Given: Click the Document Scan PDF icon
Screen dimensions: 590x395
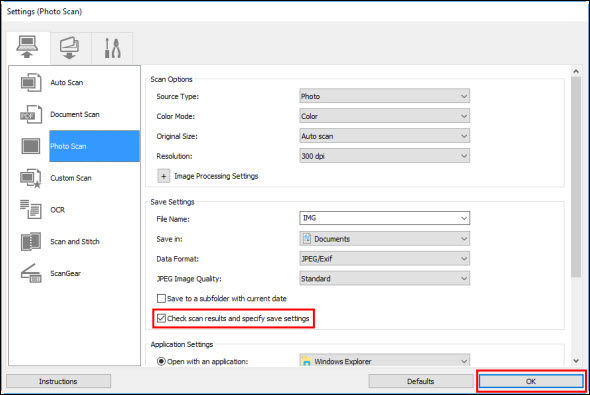Looking at the screenshot, I should pos(31,114).
